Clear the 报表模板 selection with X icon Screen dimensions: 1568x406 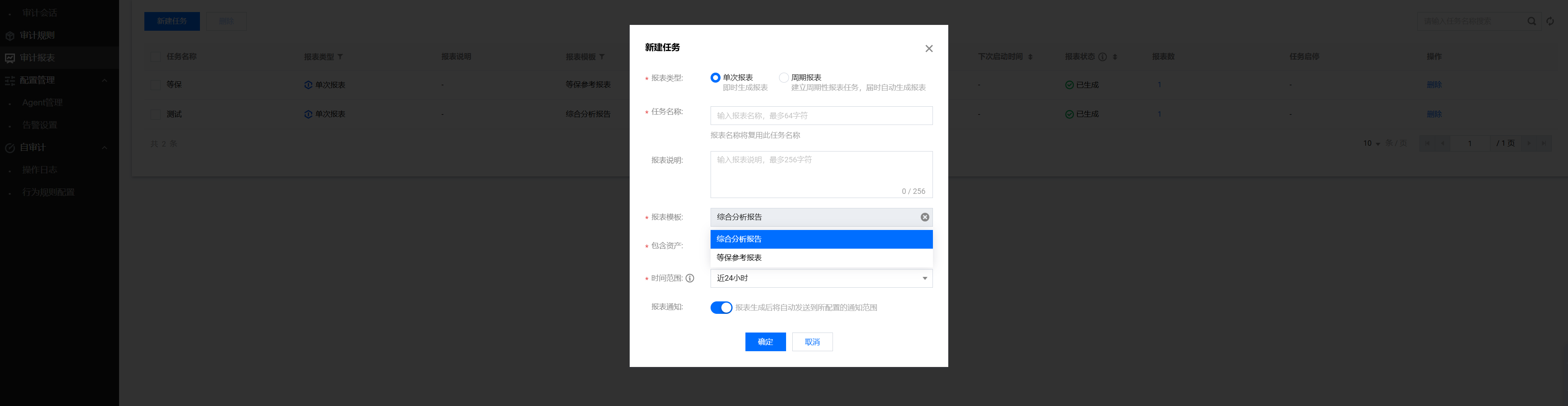tap(924, 217)
